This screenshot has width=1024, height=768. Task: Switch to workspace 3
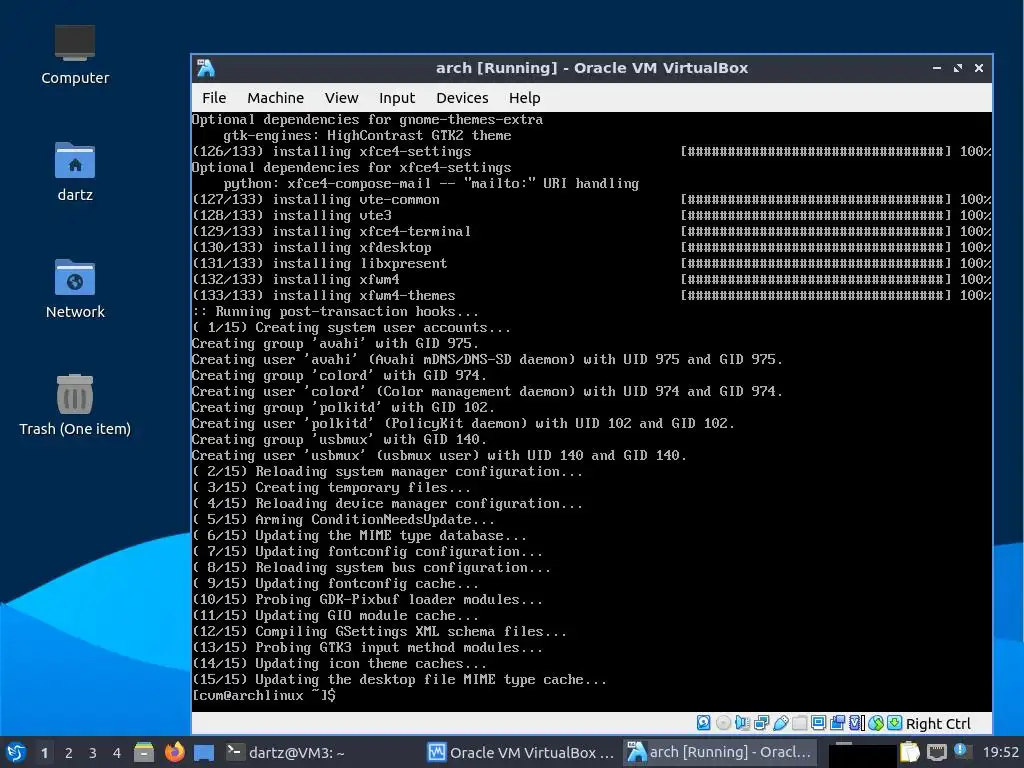(x=93, y=753)
